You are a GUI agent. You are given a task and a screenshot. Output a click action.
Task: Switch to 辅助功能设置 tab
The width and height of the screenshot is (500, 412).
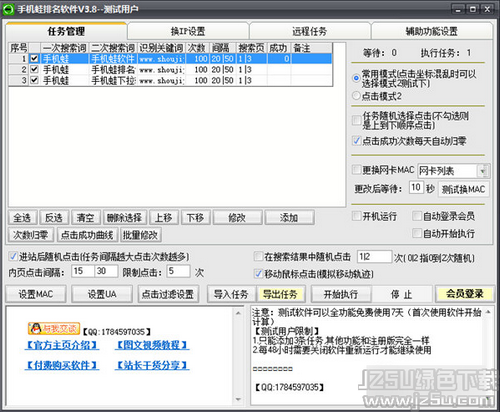pos(431,32)
